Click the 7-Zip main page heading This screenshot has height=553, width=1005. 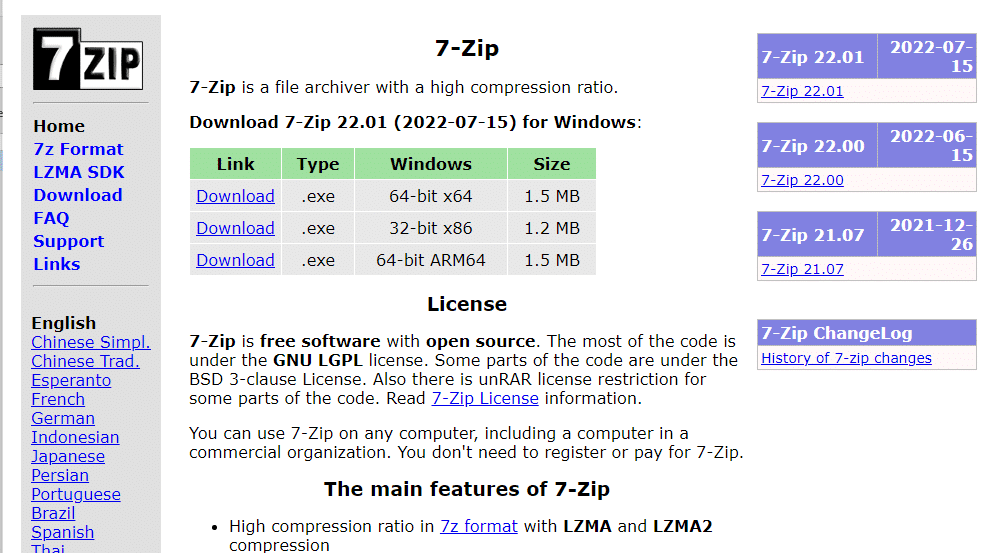coord(467,48)
